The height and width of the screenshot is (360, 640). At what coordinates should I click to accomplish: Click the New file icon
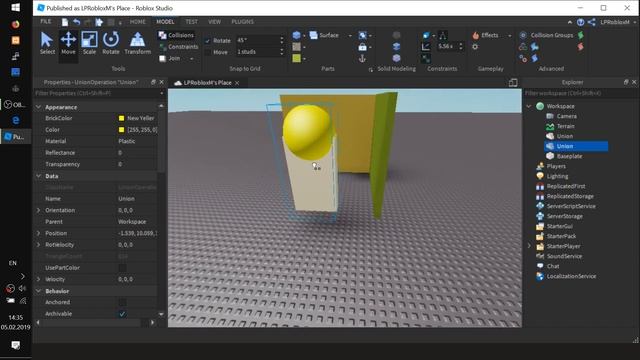(65, 22)
